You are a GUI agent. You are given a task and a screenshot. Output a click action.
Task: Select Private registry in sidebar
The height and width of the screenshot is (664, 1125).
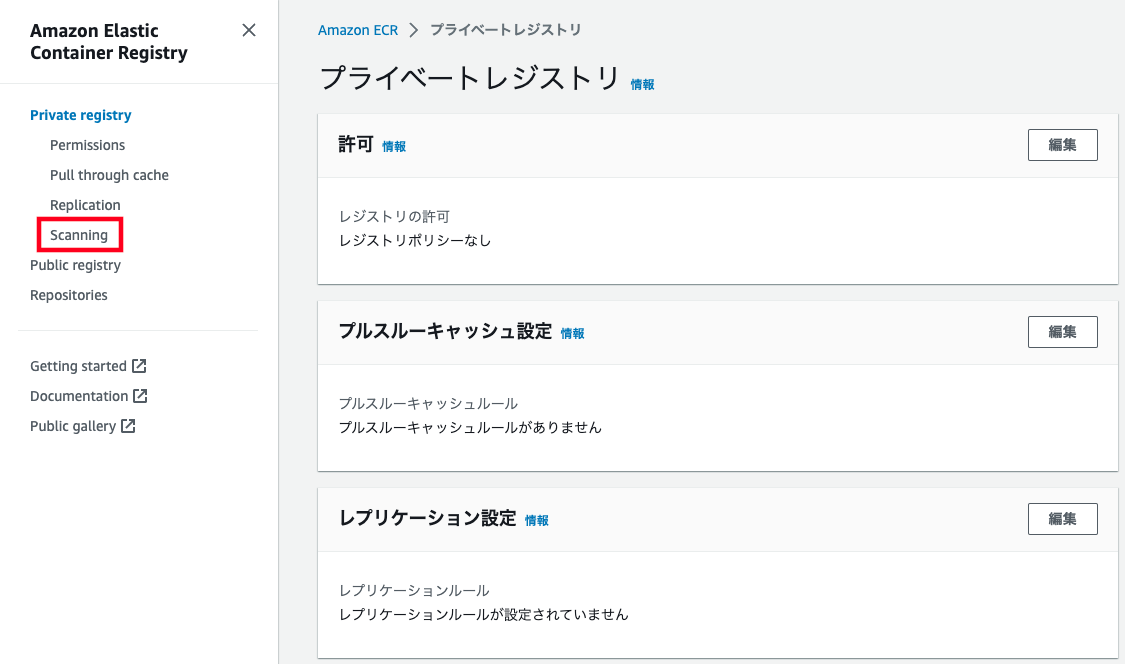[80, 115]
